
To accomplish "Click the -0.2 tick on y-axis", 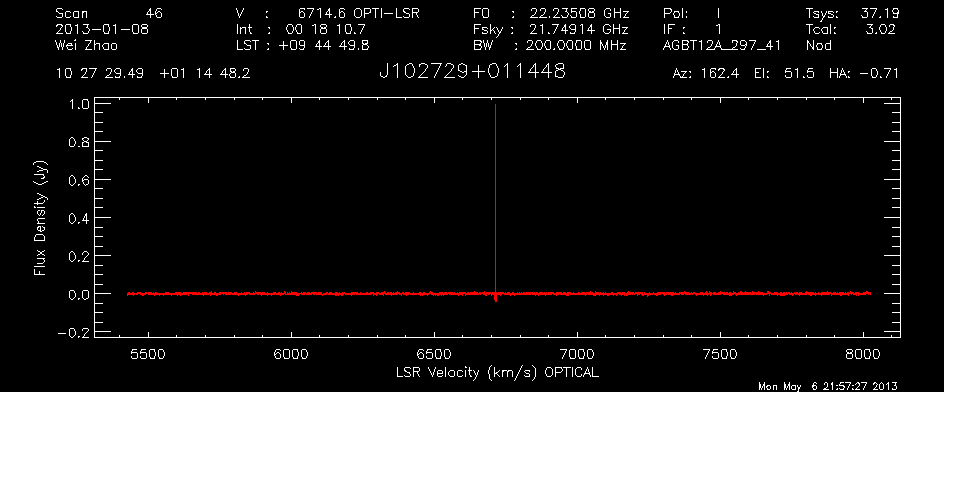I will pos(73,332).
